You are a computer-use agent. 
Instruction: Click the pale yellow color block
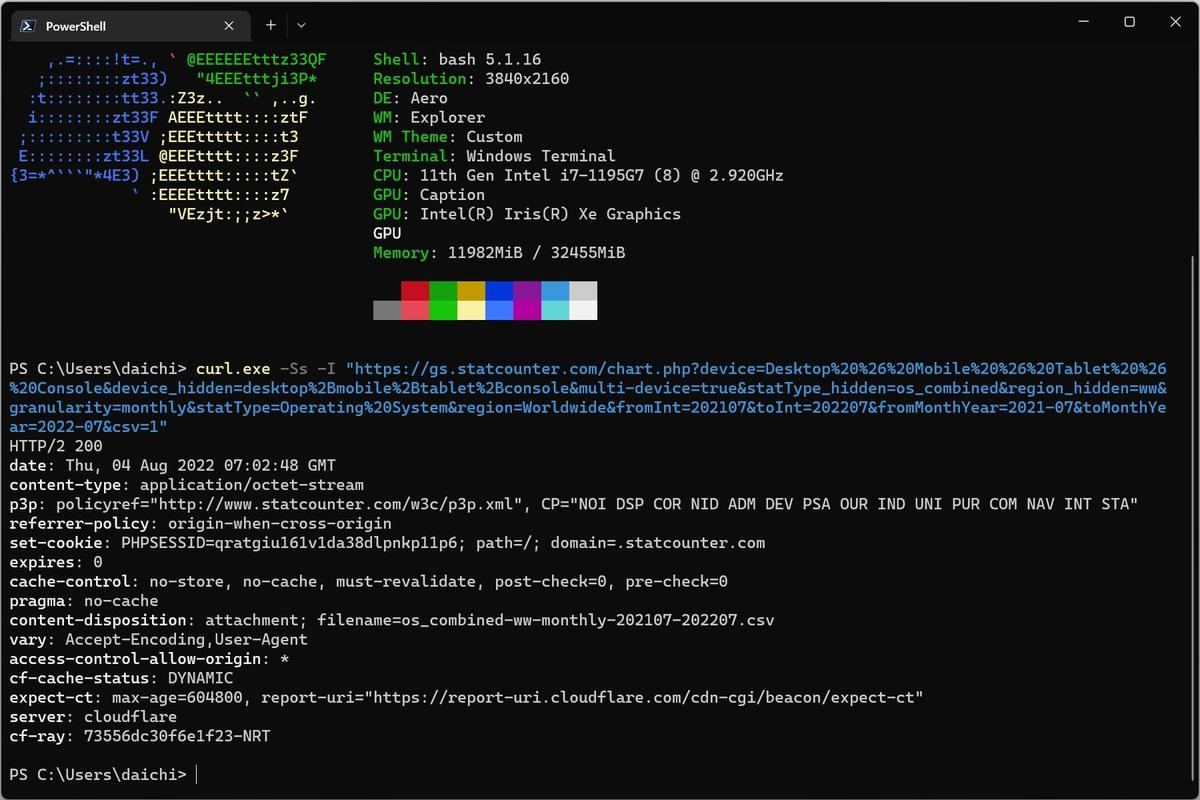(x=471, y=310)
